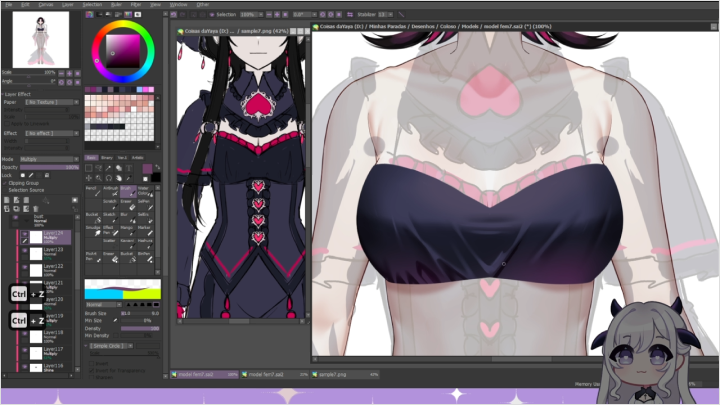Viewport: 720px width, 405px height.
Task: Select the rectangular selection tool
Action: (x=89, y=168)
